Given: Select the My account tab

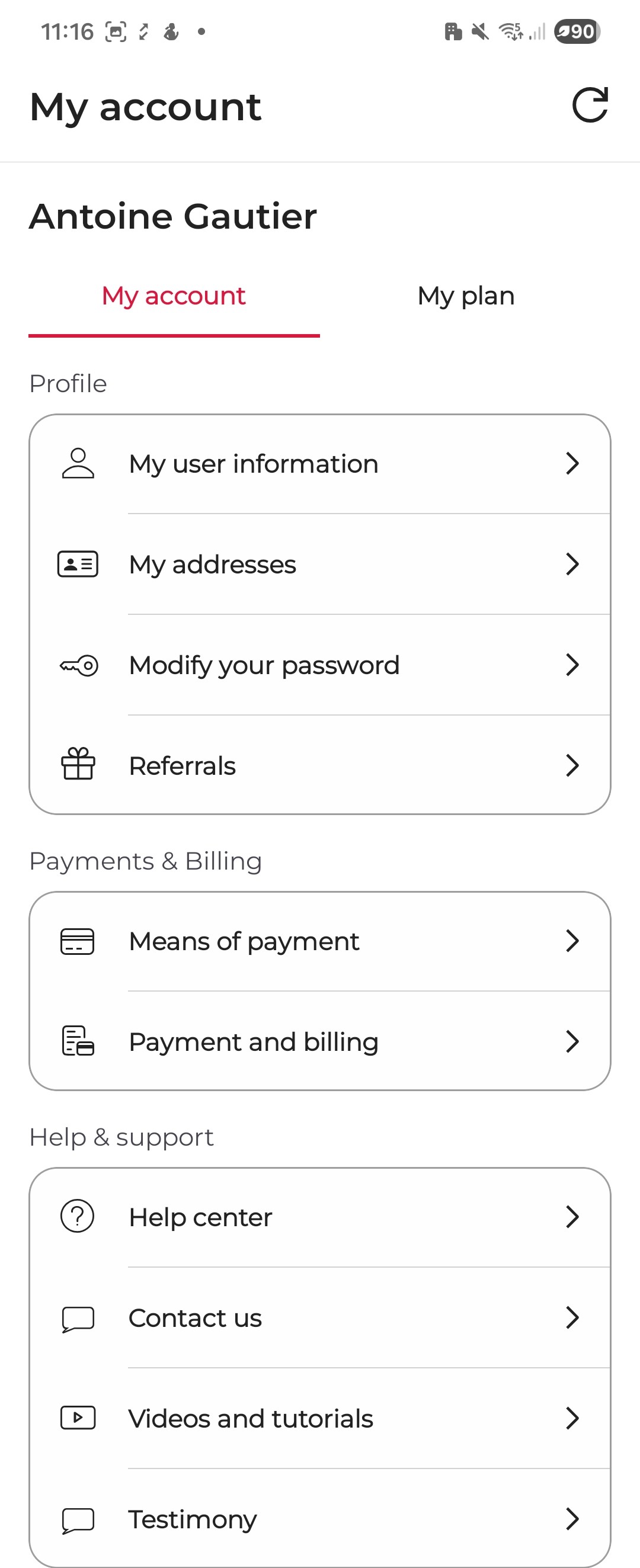Looking at the screenshot, I should pyautogui.click(x=174, y=296).
